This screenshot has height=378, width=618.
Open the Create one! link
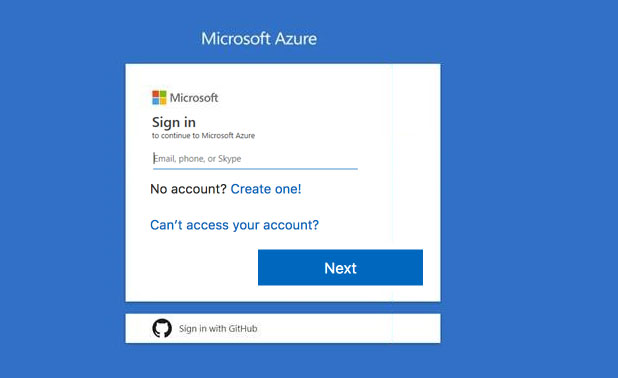tap(266, 189)
